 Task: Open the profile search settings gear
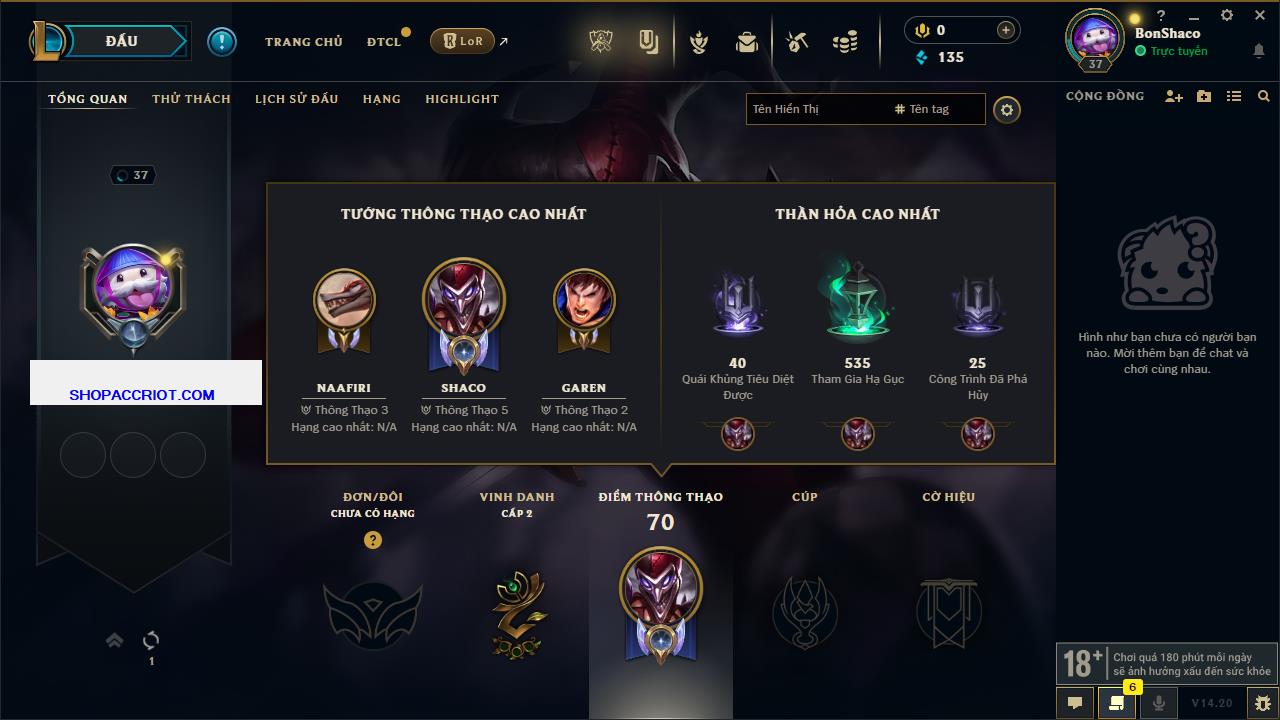click(1007, 109)
